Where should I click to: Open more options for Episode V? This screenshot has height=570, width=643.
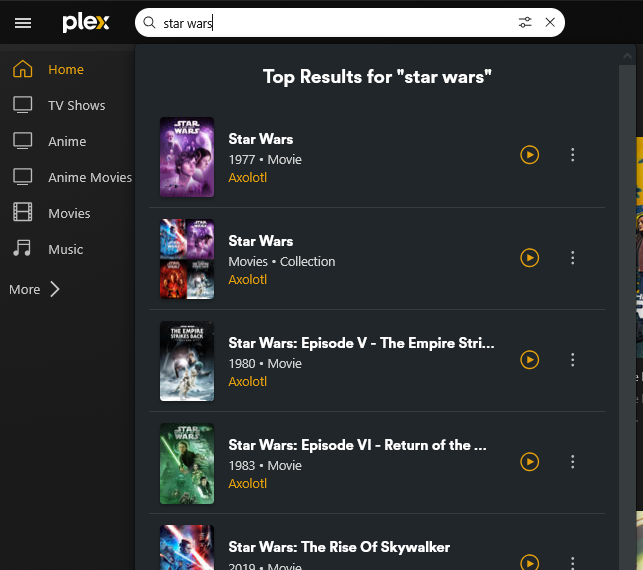tap(573, 360)
